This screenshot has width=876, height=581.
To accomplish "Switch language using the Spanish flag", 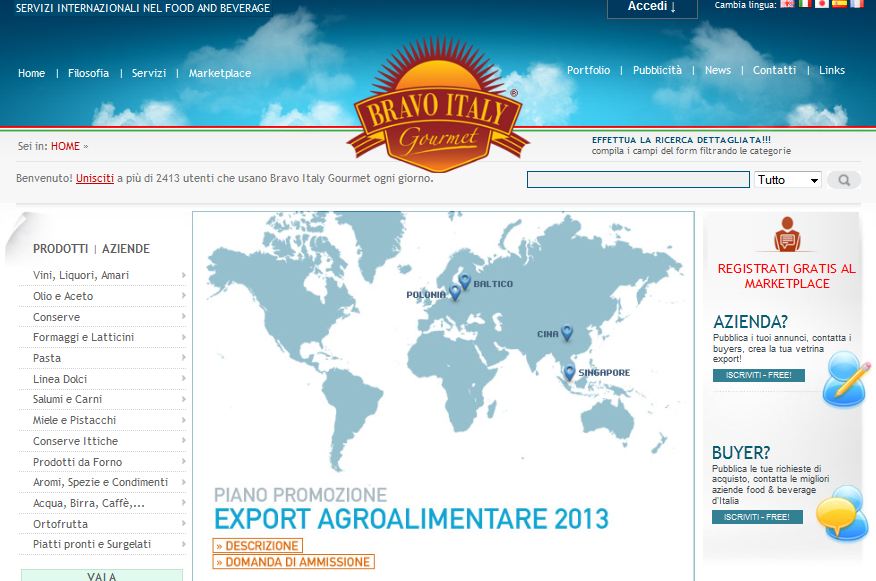I will 839,4.
